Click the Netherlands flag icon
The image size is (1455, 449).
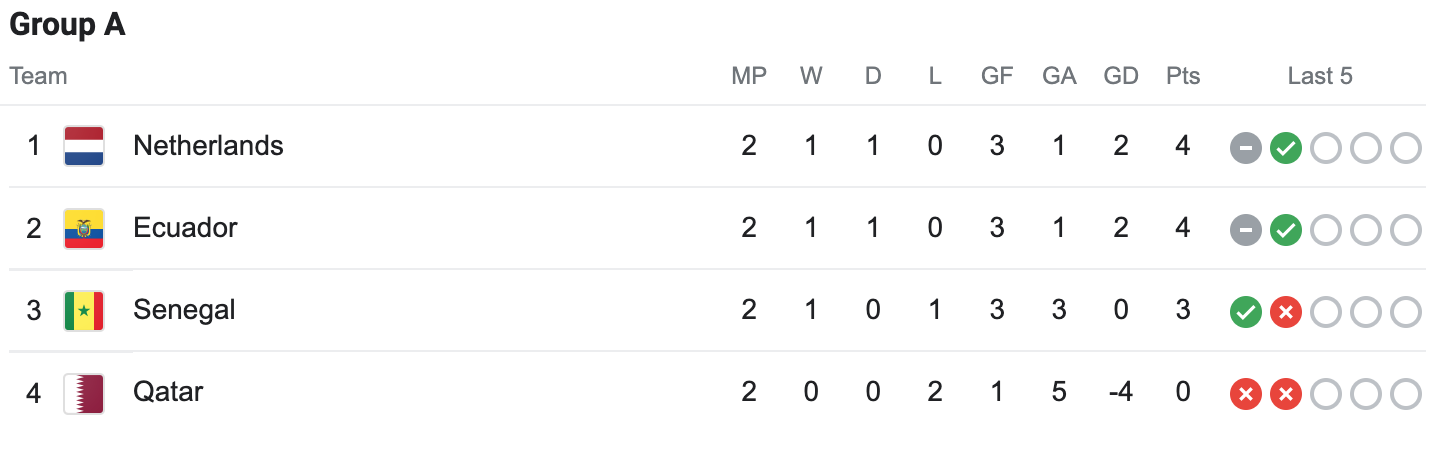(x=84, y=146)
